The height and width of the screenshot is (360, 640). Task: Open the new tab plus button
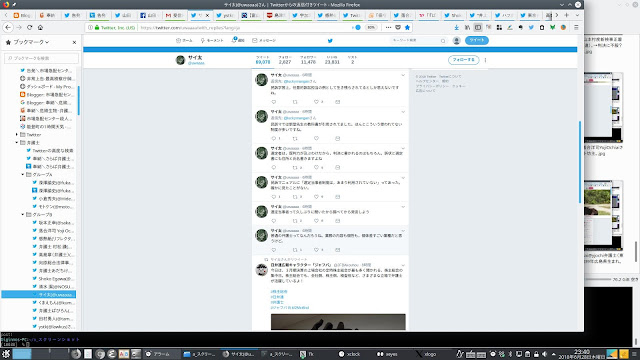pyautogui.click(x=566, y=15)
